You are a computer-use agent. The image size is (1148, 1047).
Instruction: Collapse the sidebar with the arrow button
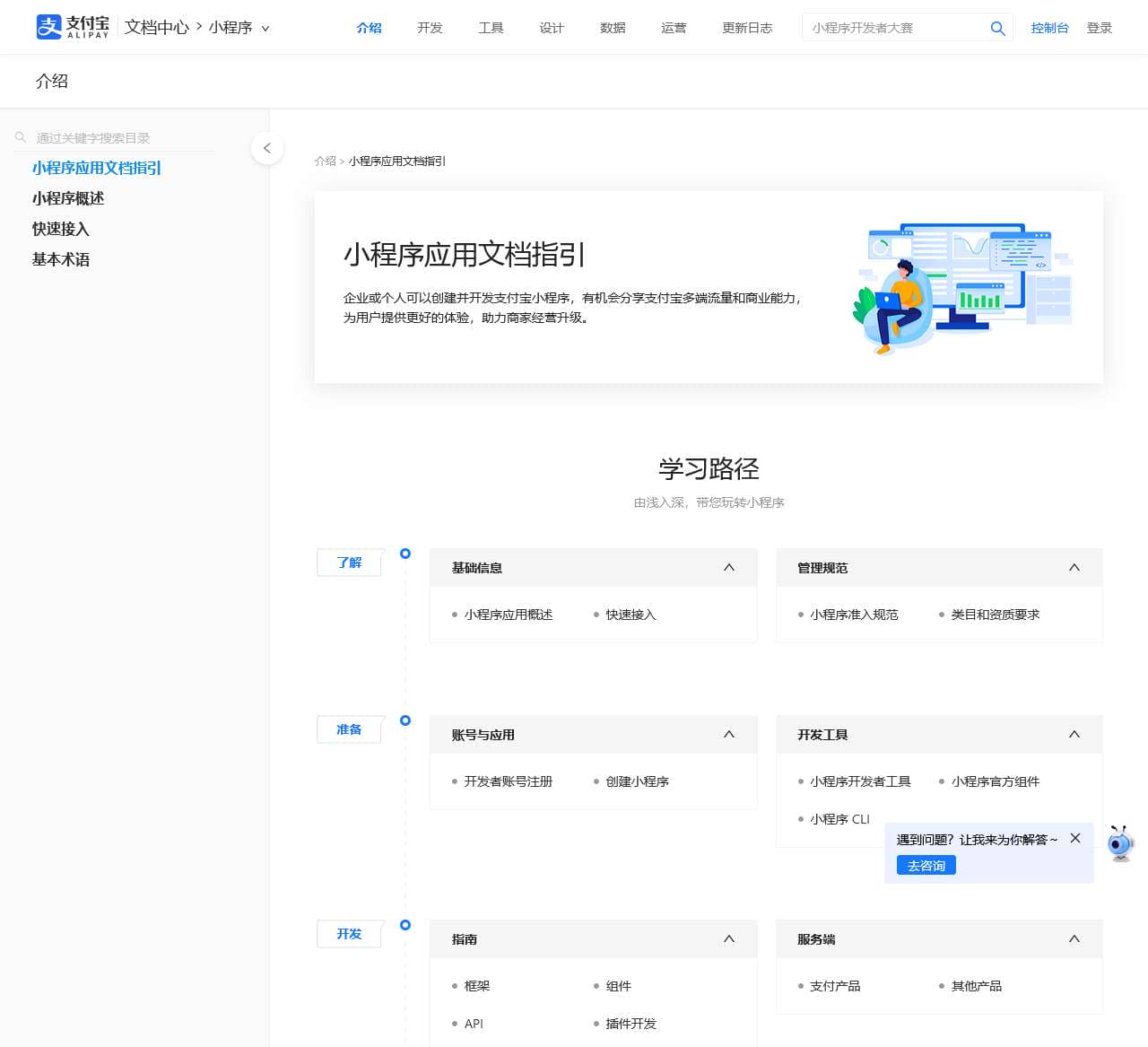[267, 148]
